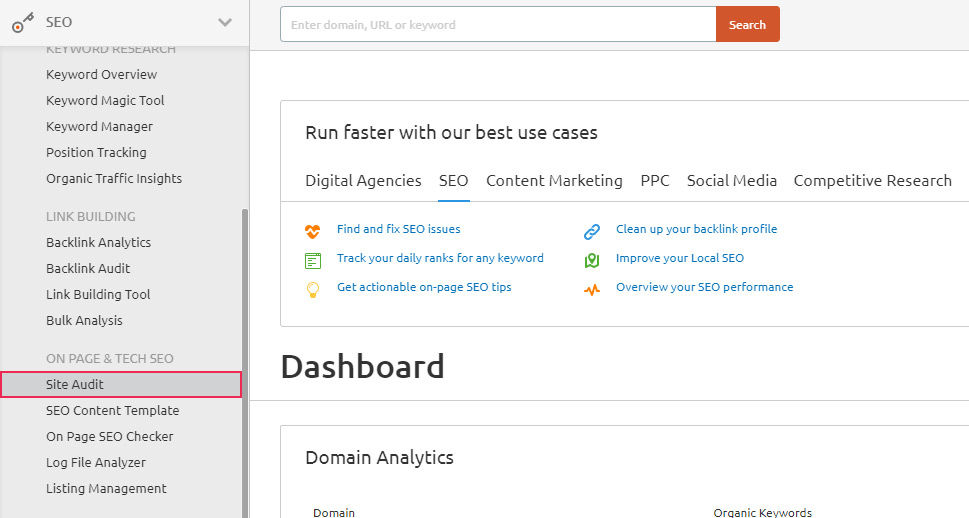Click the Domain column header
This screenshot has height=518, width=969.
tap(334, 512)
